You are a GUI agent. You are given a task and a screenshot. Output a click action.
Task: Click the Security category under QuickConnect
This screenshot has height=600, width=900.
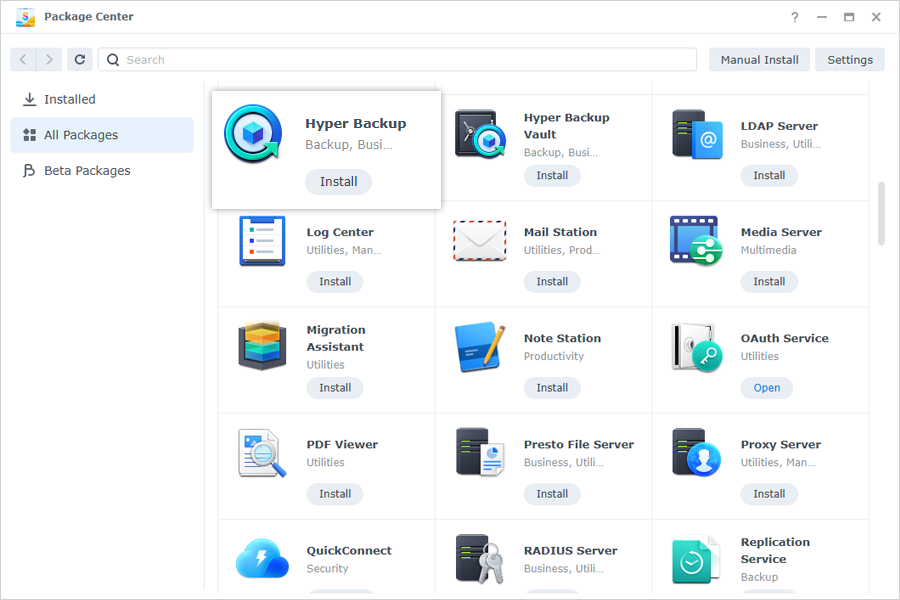(327, 569)
